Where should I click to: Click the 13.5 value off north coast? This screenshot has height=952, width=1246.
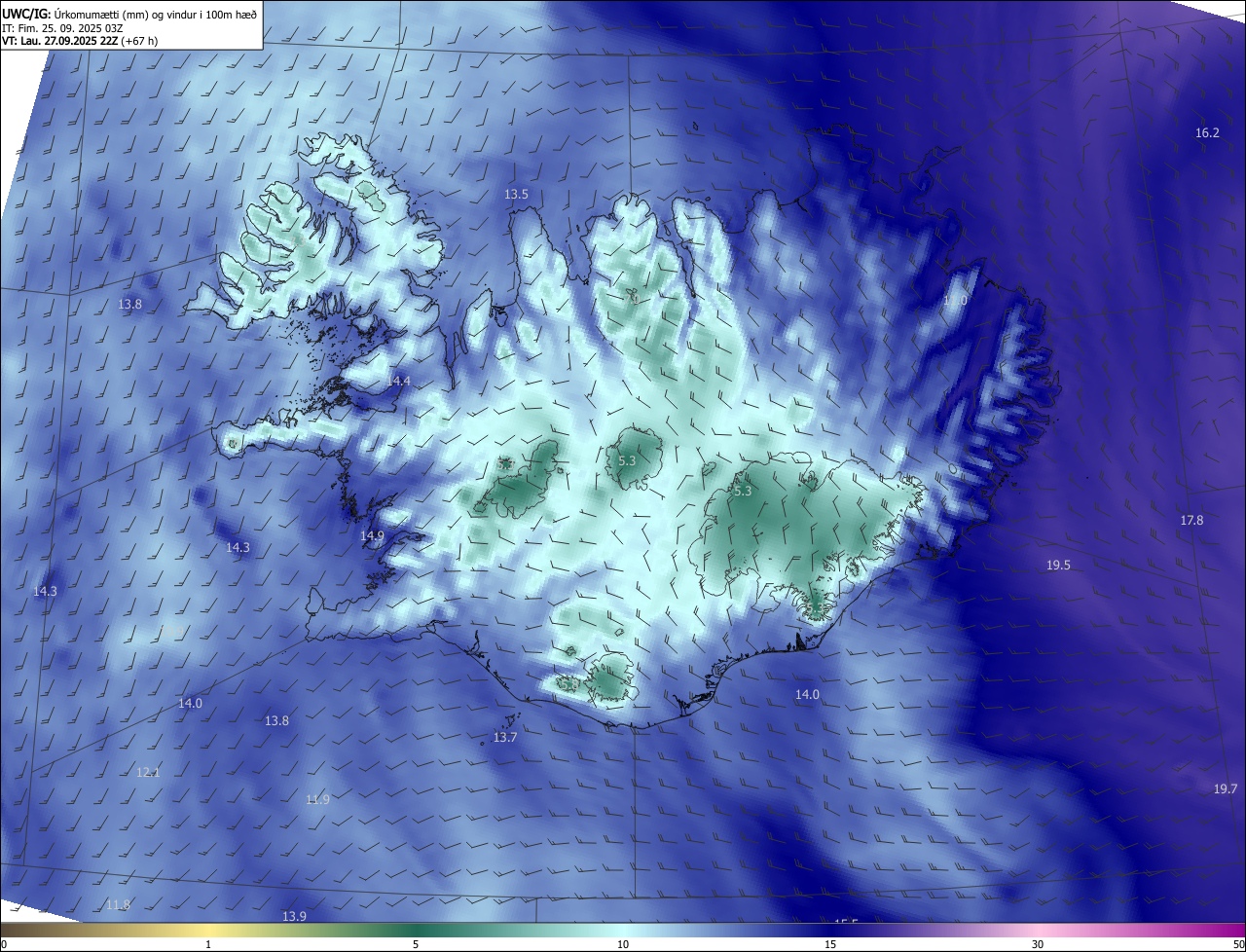click(516, 195)
